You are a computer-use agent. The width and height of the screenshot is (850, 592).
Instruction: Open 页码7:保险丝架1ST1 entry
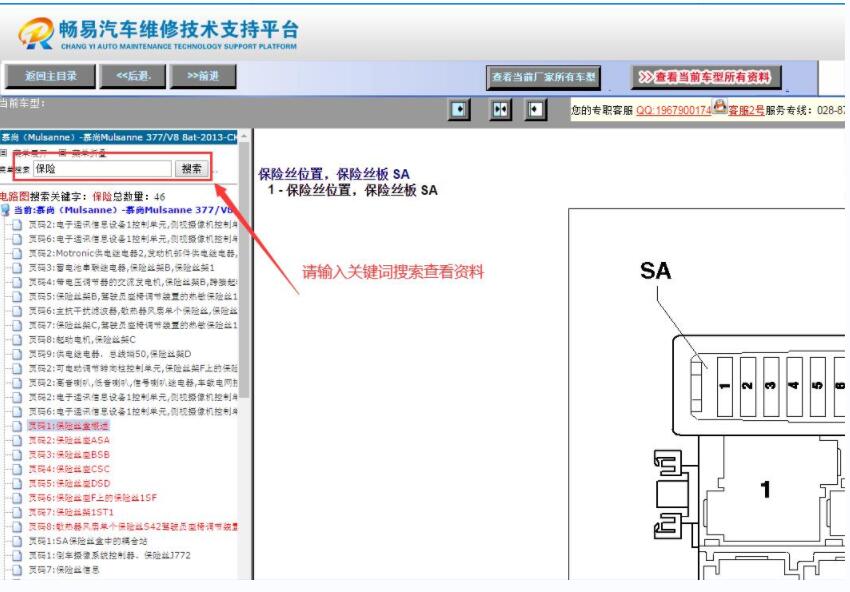(x=71, y=512)
